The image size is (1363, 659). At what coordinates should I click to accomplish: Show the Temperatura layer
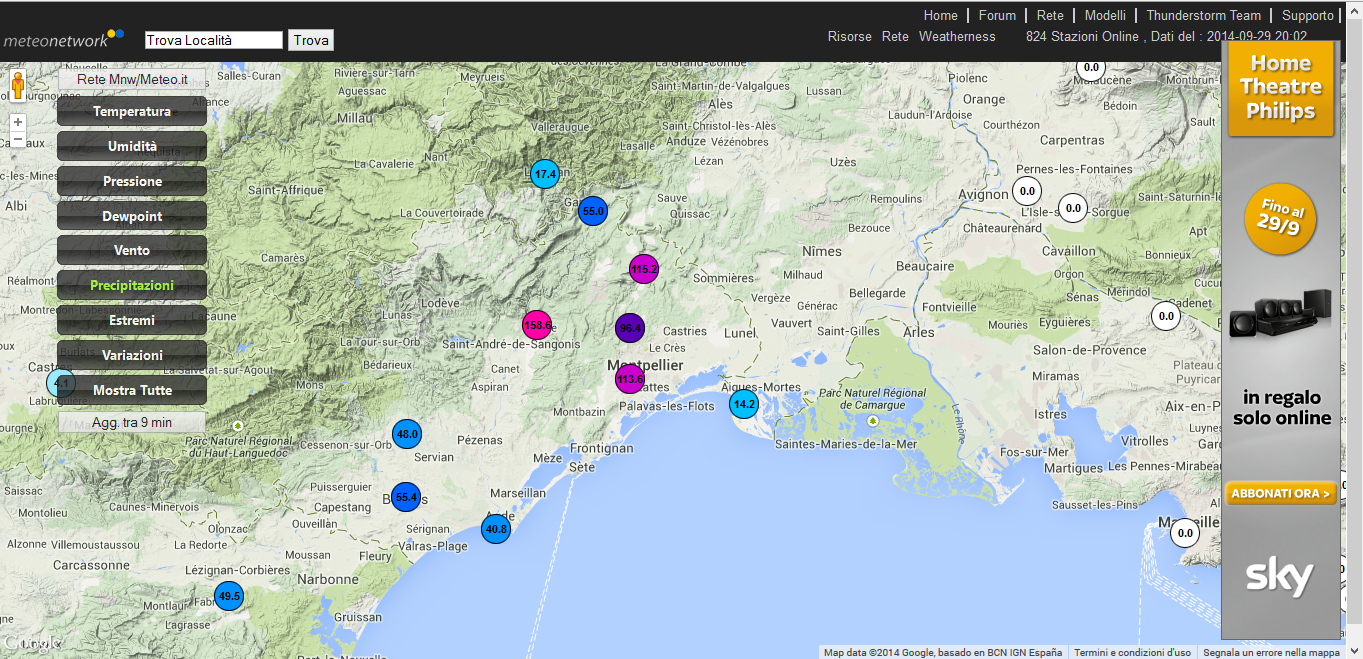click(132, 111)
